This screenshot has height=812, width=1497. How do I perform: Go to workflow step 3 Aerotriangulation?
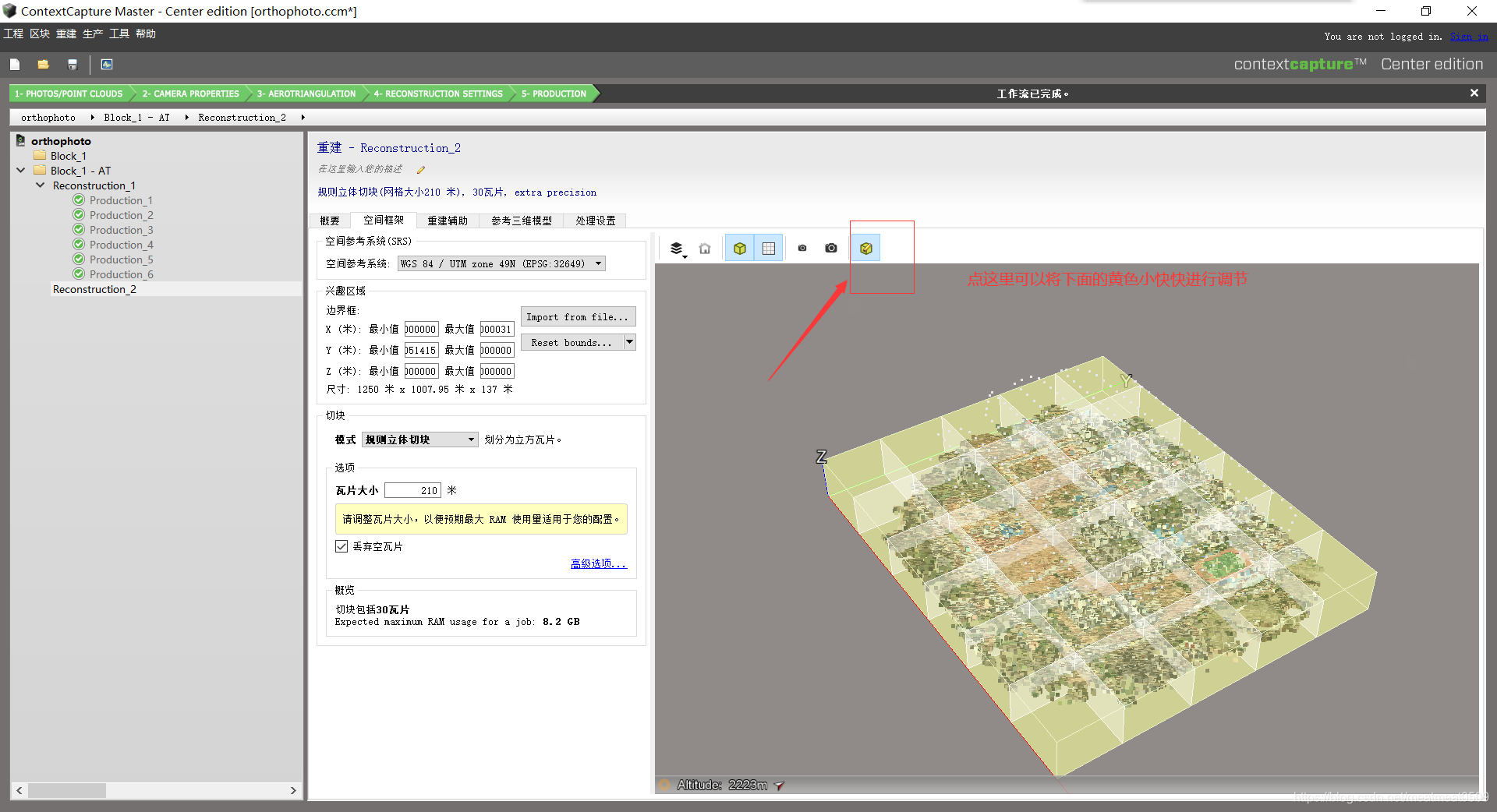tap(306, 94)
